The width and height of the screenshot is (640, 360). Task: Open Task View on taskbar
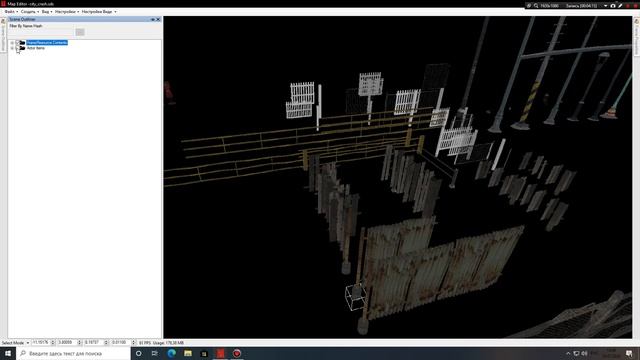(155, 353)
